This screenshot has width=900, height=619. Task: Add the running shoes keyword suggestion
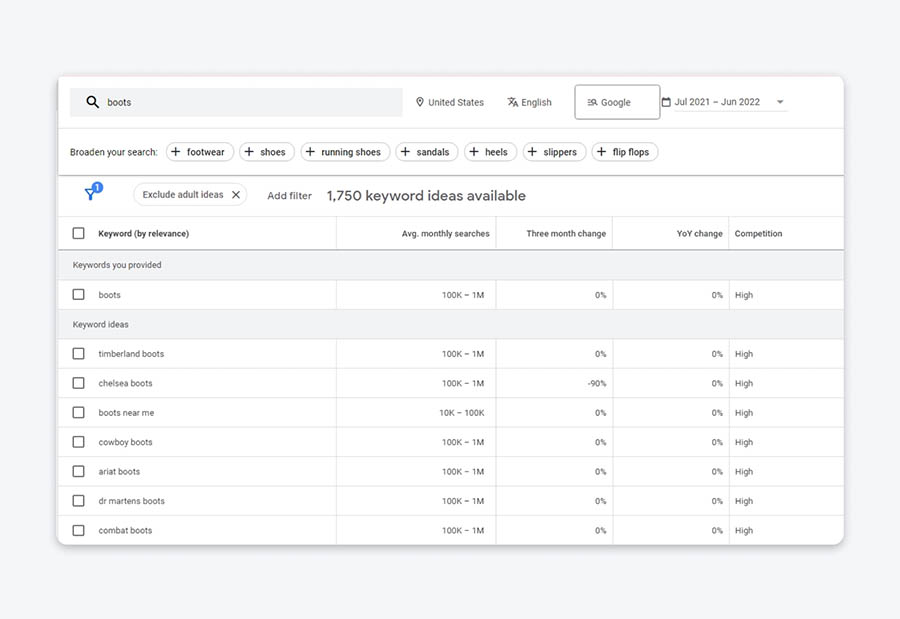(344, 152)
